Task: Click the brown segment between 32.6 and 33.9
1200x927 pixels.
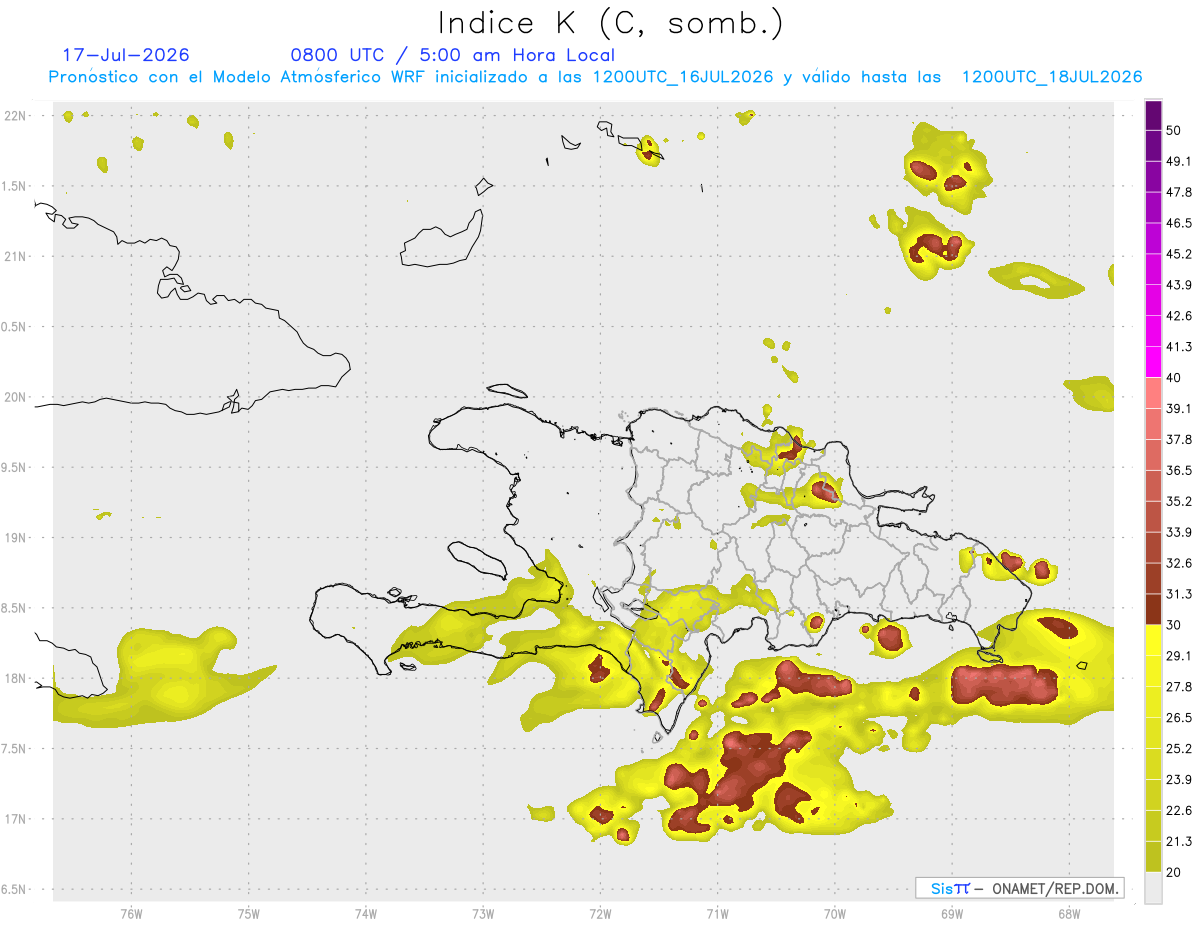Action: [1153, 547]
